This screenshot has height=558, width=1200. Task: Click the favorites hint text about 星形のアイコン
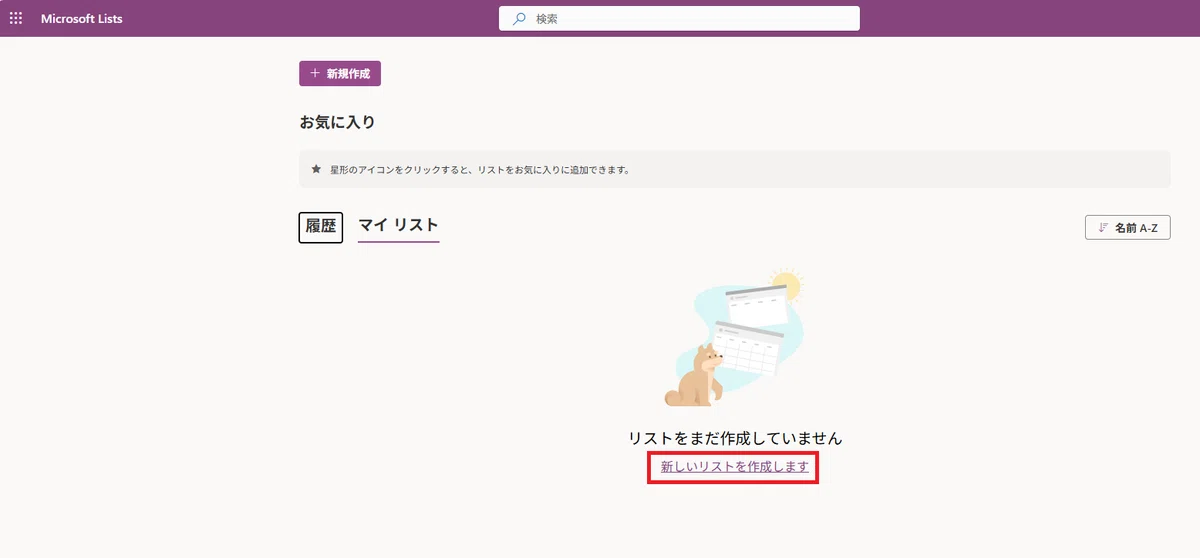[x=480, y=170]
